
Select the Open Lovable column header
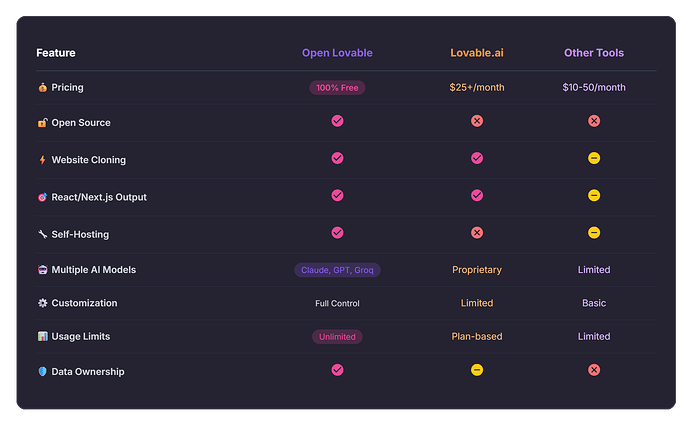click(x=337, y=53)
